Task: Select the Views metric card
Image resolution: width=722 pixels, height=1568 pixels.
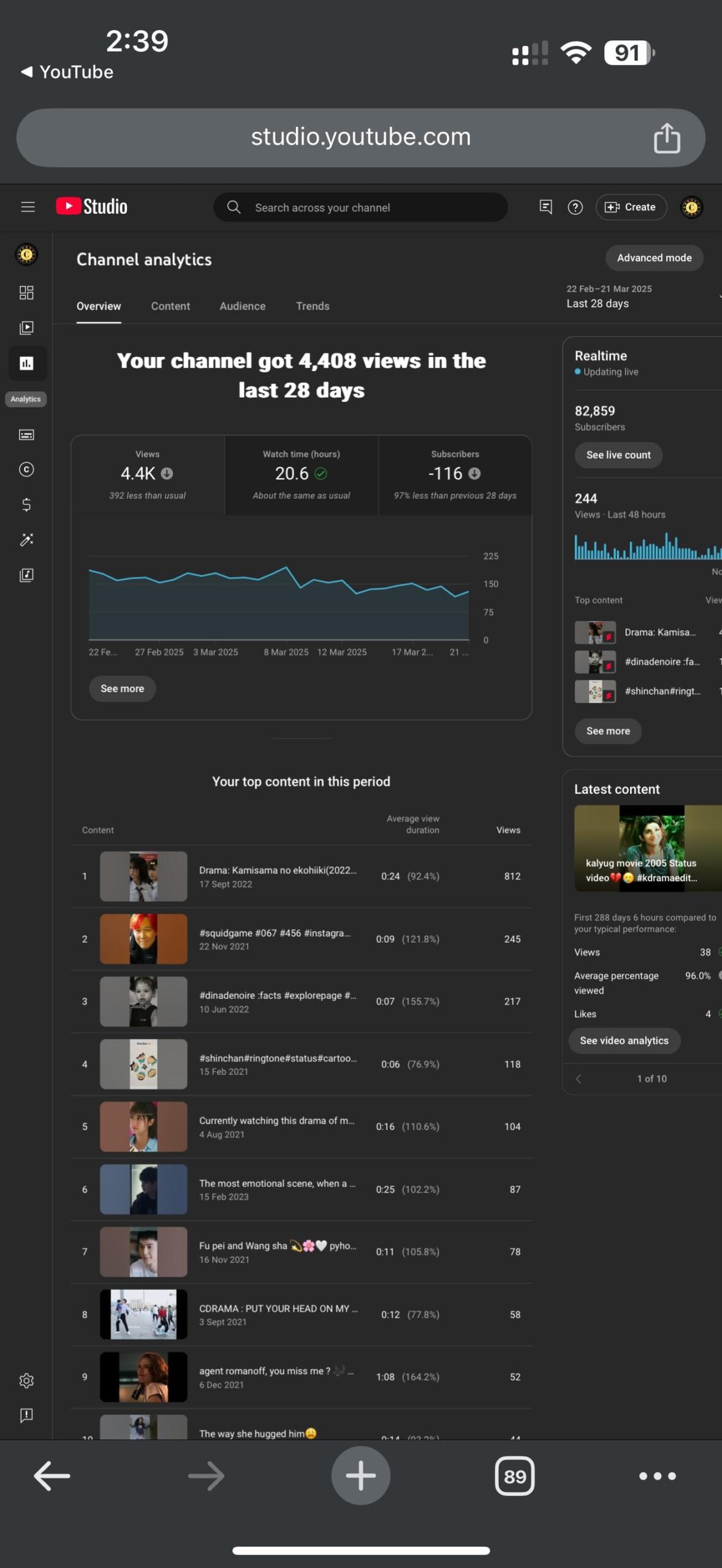Action: click(148, 475)
